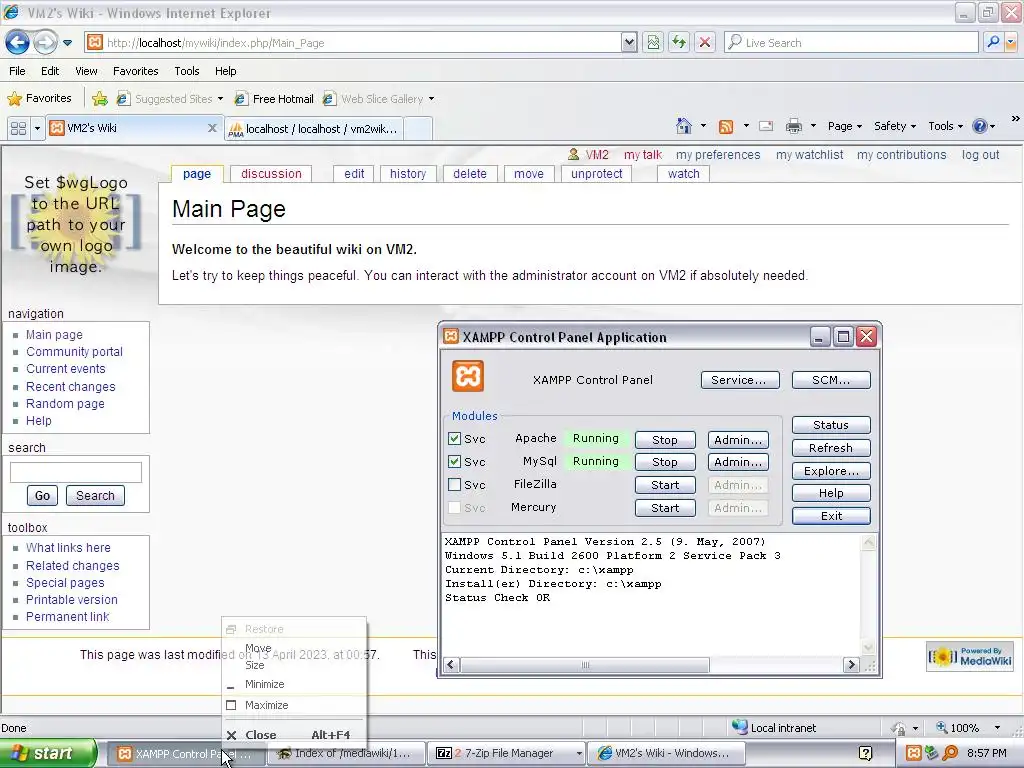Click the red Stop loading icon
This screenshot has height=768, width=1024.
(705, 43)
